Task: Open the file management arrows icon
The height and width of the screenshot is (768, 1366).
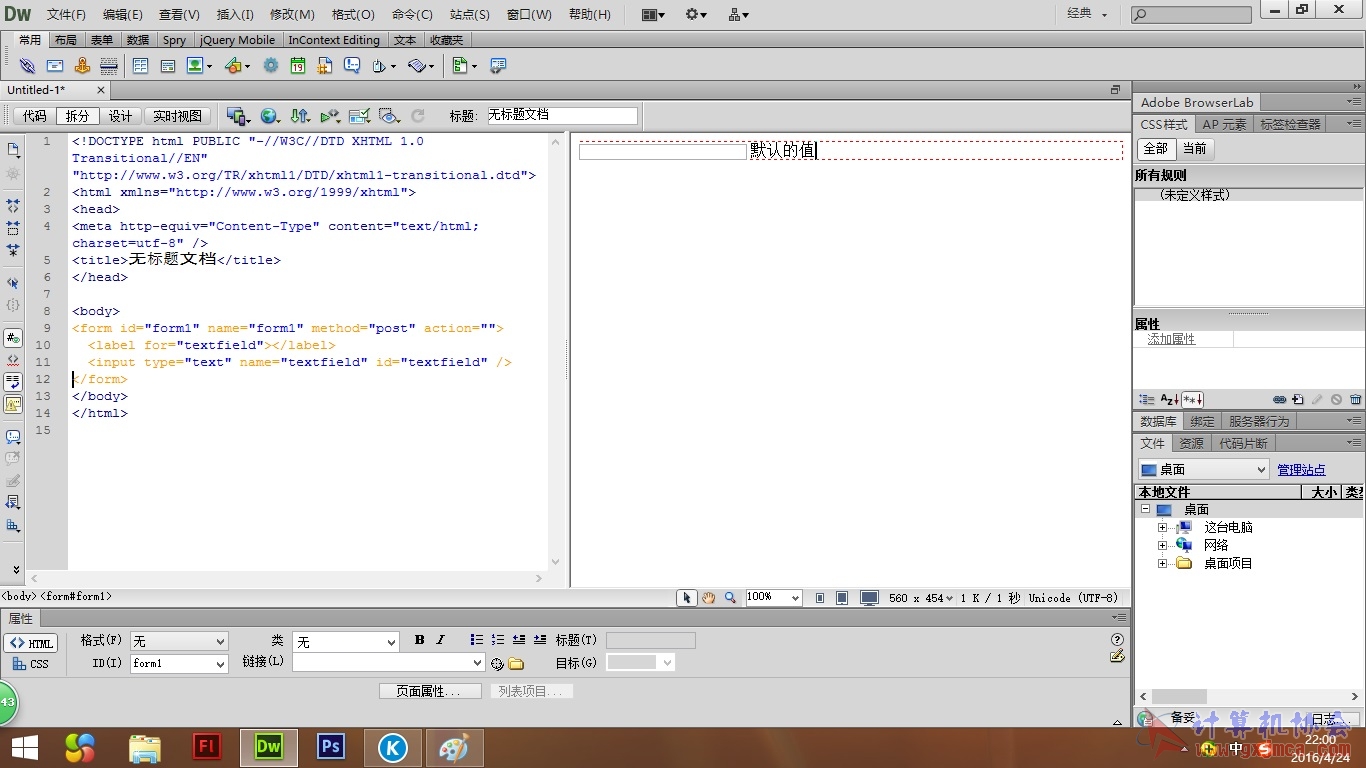Action: [x=299, y=116]
